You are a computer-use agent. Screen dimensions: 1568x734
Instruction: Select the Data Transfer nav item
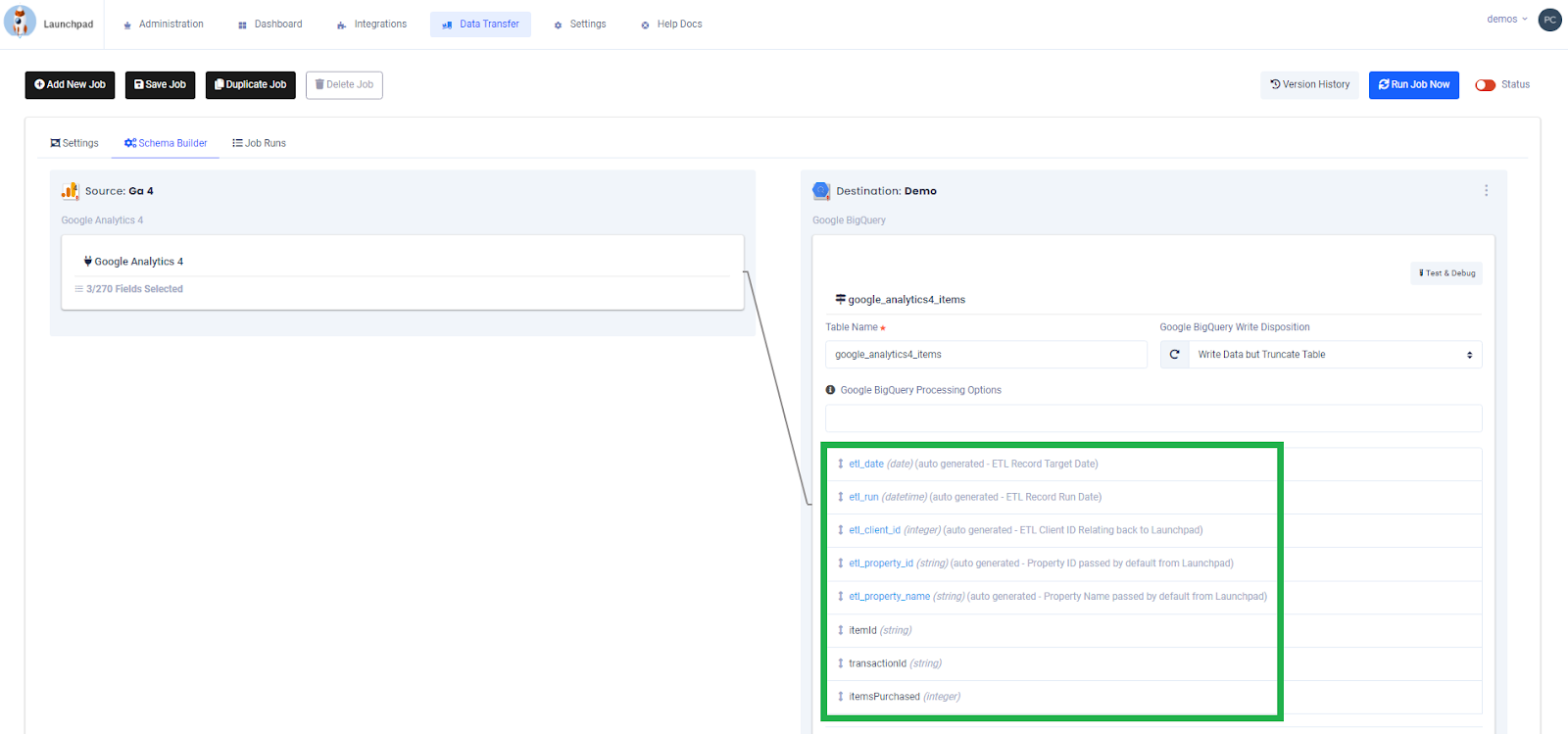pyautogui.click(x=480, y=24)
